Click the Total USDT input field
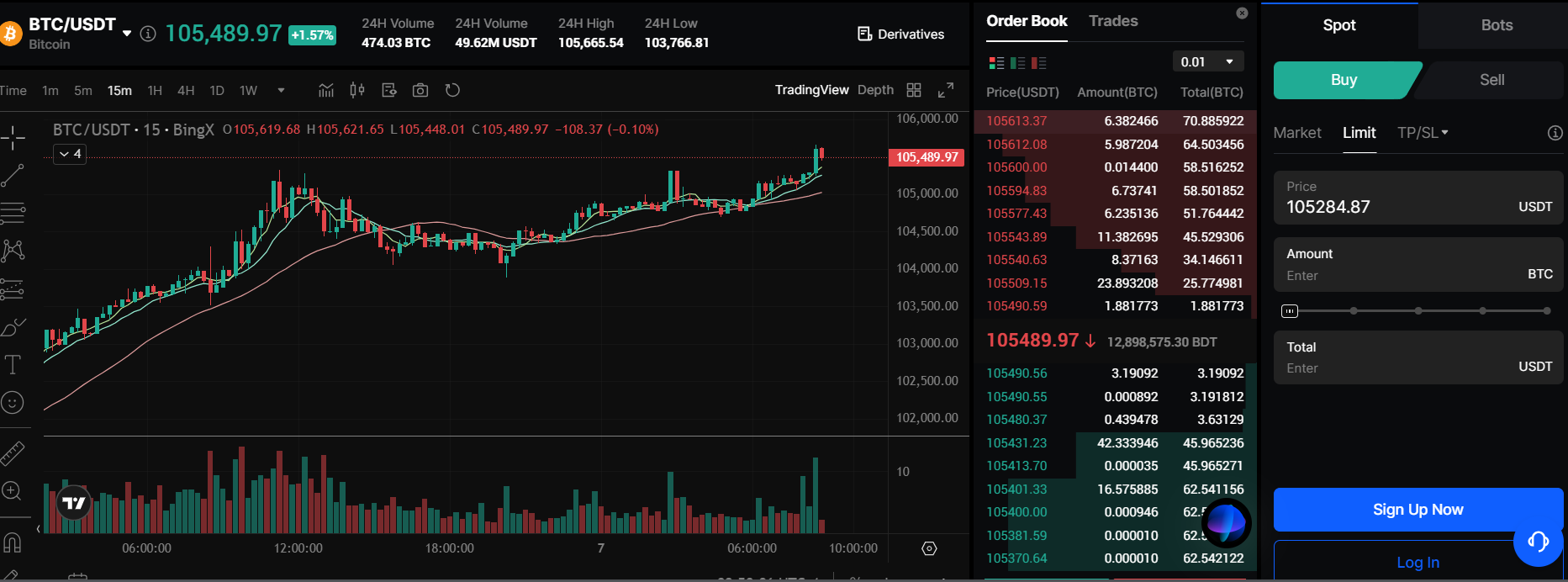The width and height of the screenshot is (1568, 582). (x=1418, y=357)
